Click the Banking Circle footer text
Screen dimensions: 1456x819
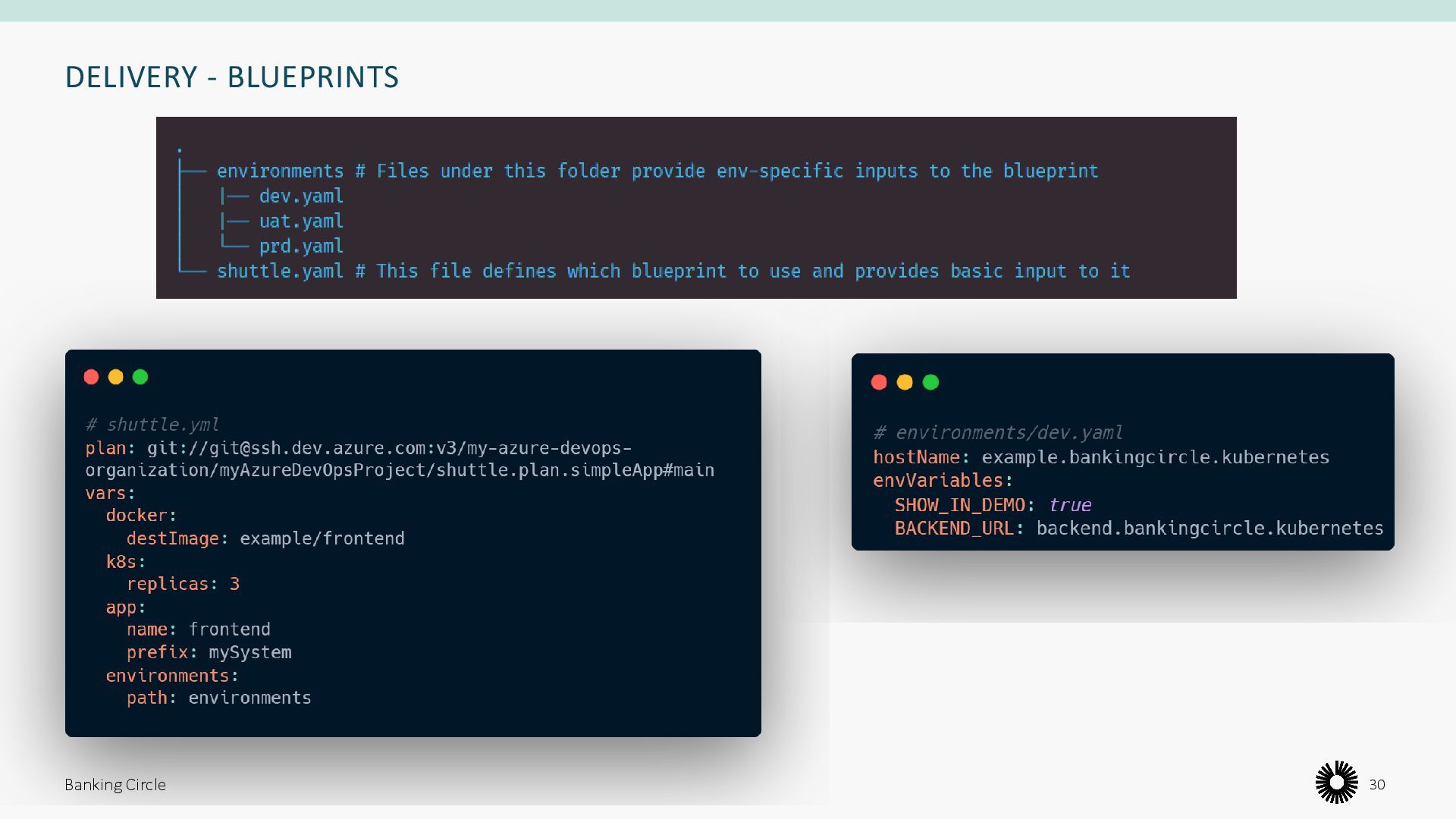[x=115, y=785]
